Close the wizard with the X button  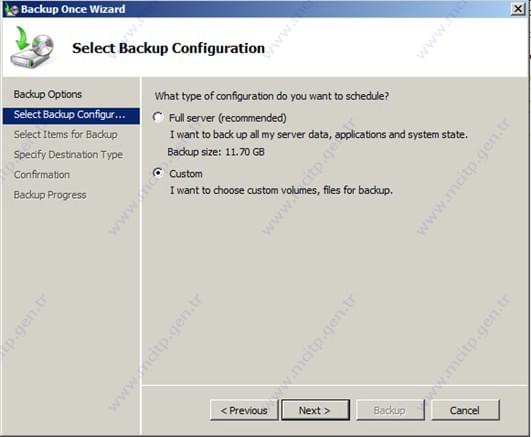click(518, 9)
